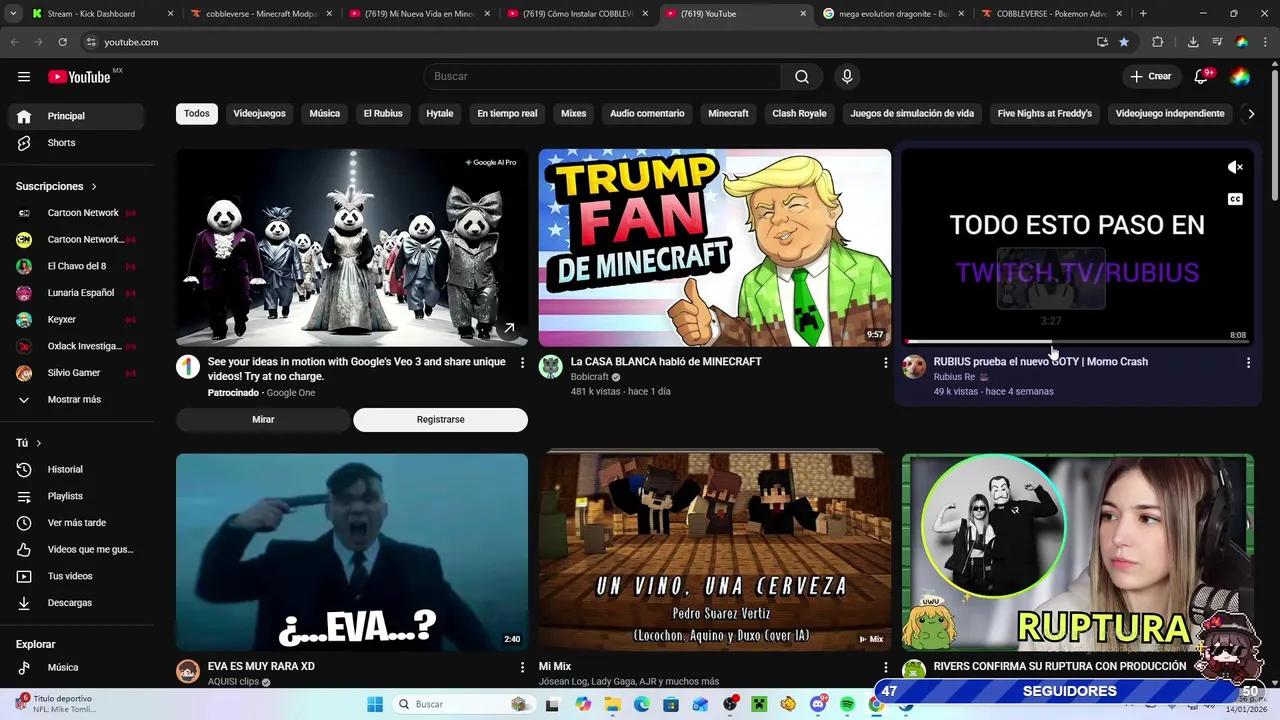Open Cartoon Network subscription
The height and width of the screenshot is (720, 1280).
coord(77,213)
